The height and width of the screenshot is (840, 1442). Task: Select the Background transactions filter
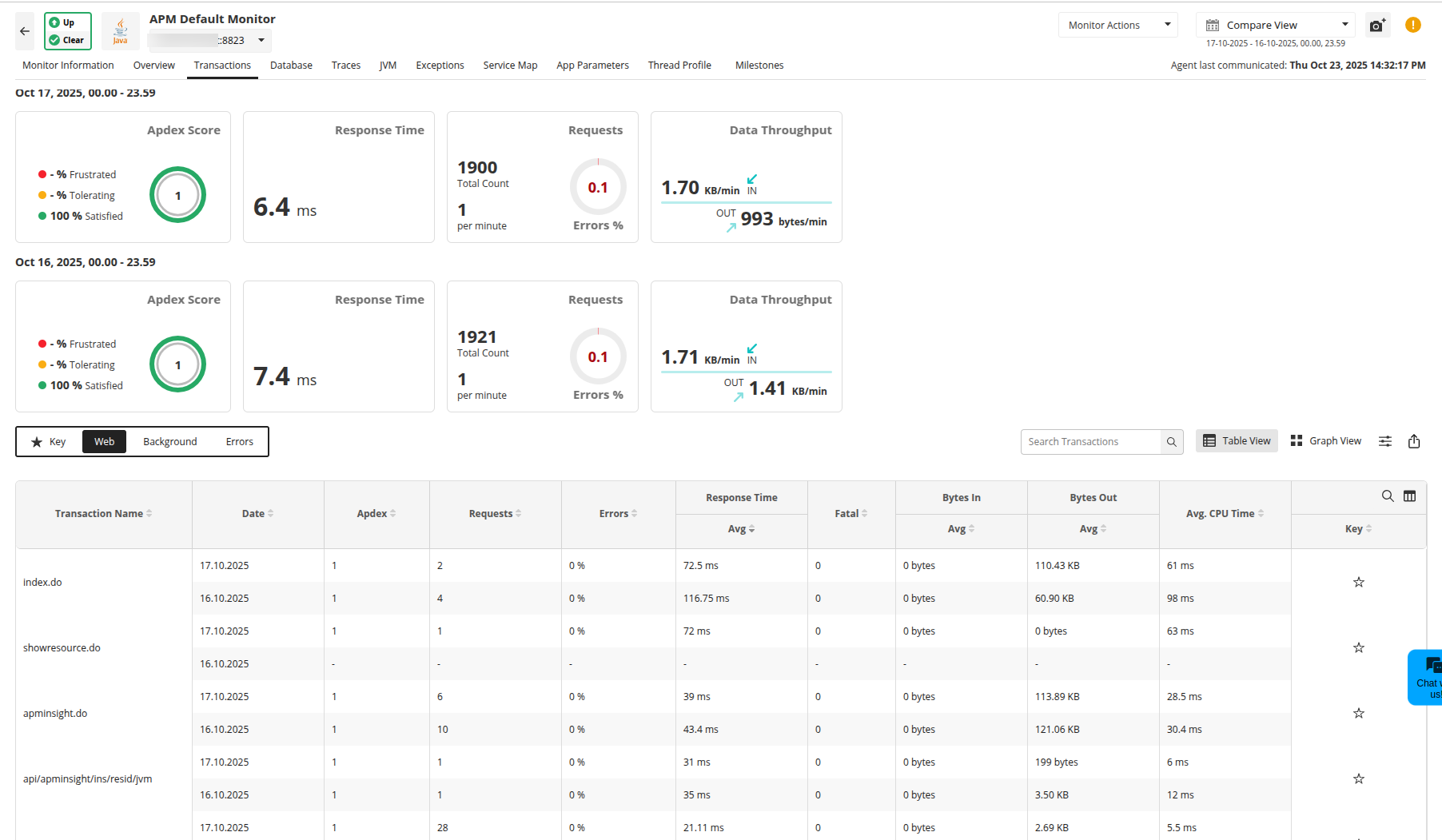coord(169,442)
